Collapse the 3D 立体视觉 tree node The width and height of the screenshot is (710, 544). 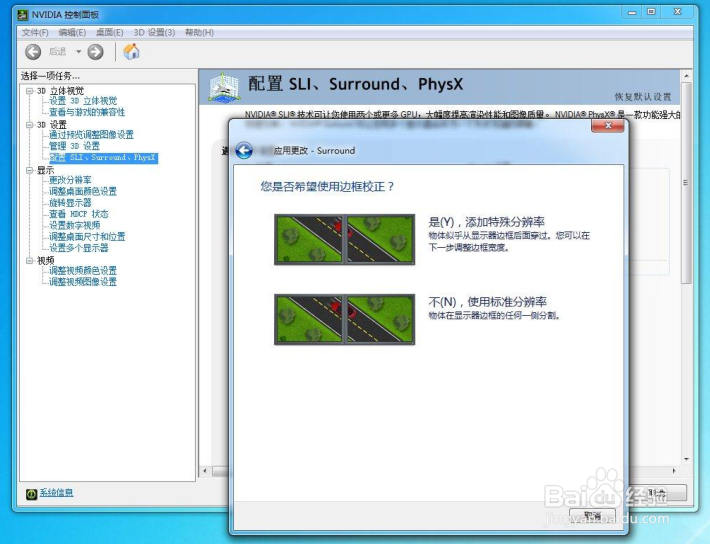29,91
